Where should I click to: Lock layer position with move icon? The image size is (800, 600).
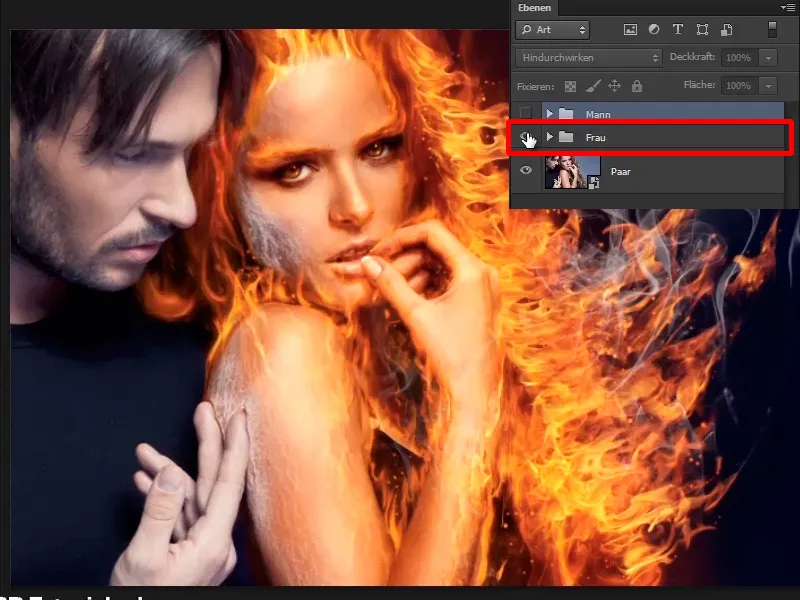pyautogui.click(x=614, y=86)
